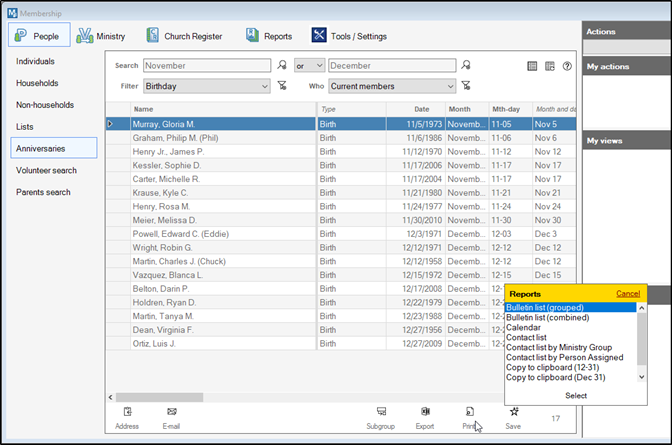The width and height of the screenshot is (672, 445).
Task: Click the Save star icon
Action: tap(513, 412)
